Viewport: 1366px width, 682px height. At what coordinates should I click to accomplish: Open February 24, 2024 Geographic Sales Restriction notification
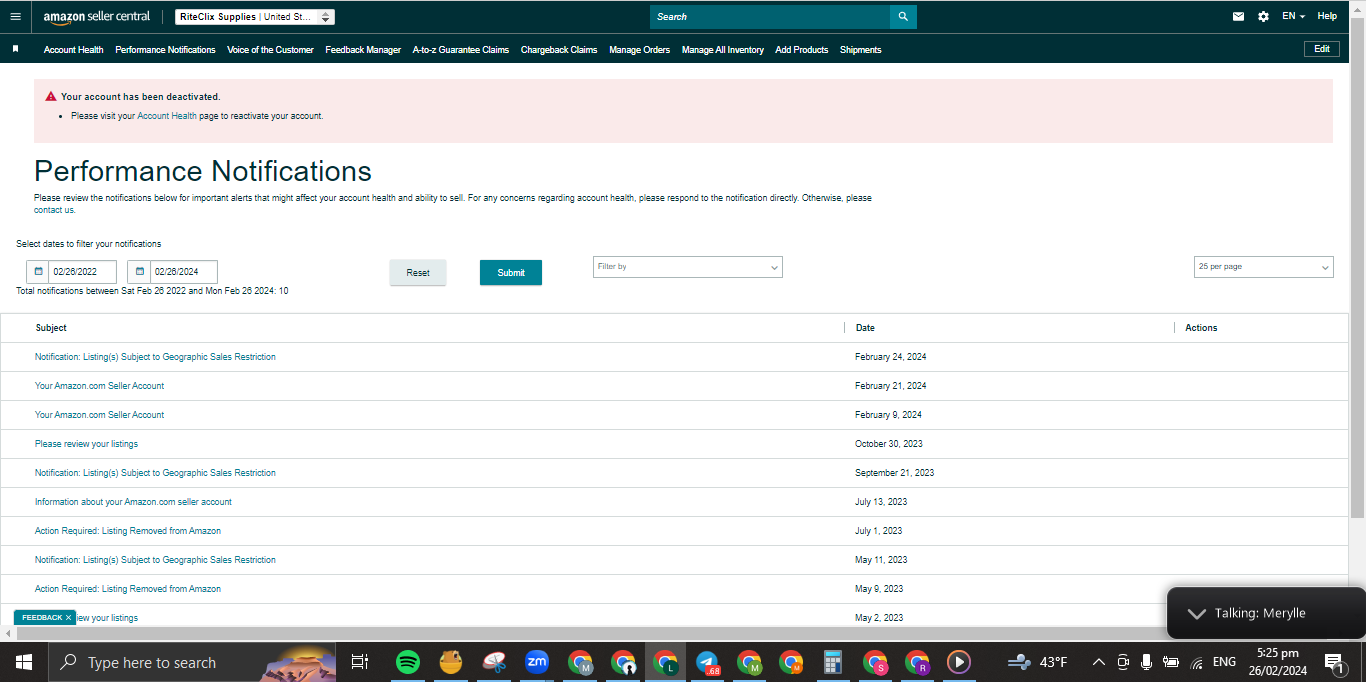[x=155, y=357]
